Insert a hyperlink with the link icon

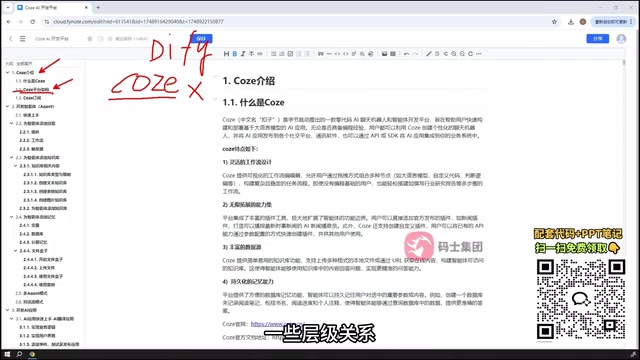click(x=260, y=54)
